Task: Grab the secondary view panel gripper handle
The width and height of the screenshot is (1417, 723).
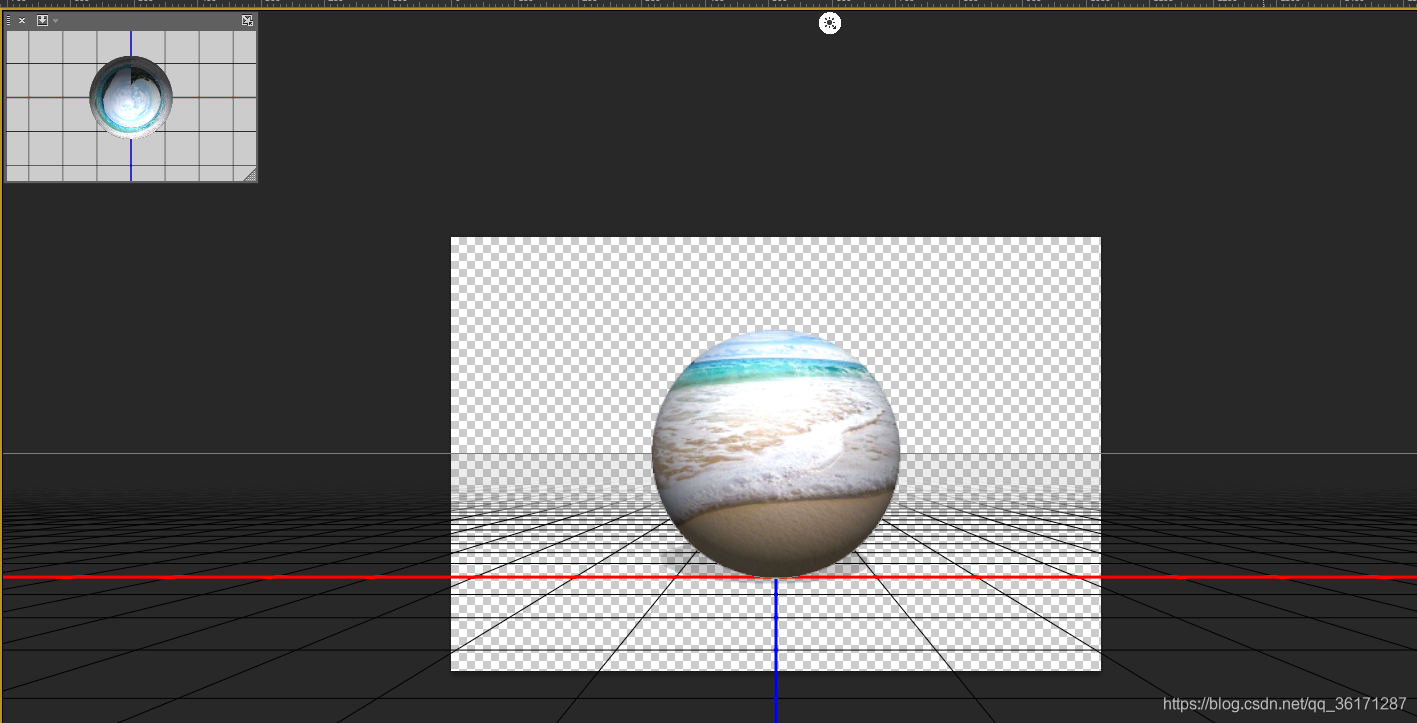Action: (9, 20)
